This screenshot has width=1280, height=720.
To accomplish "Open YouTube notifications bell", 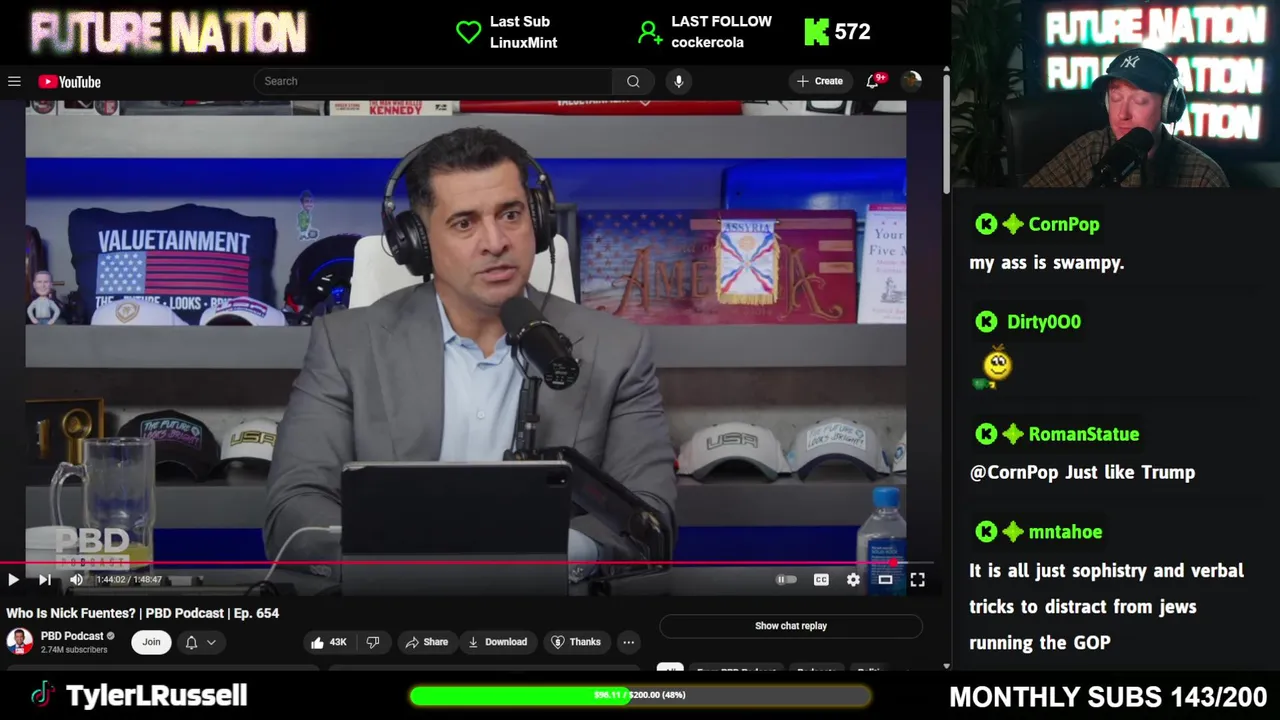I will pyautogui.click(x=873, y=81).
